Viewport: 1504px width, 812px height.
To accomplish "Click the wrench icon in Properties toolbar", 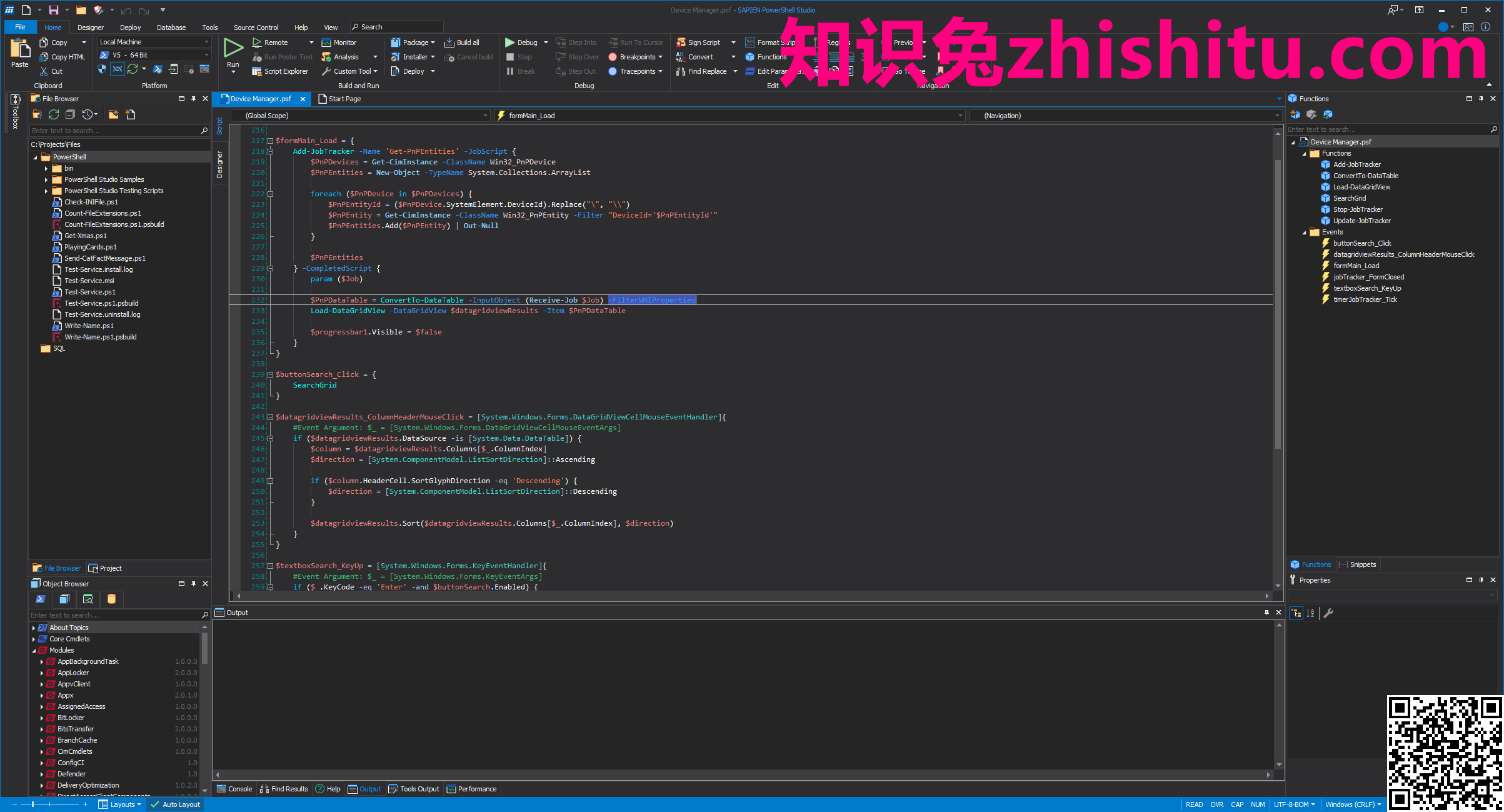I will click(x=1328, y=613).
